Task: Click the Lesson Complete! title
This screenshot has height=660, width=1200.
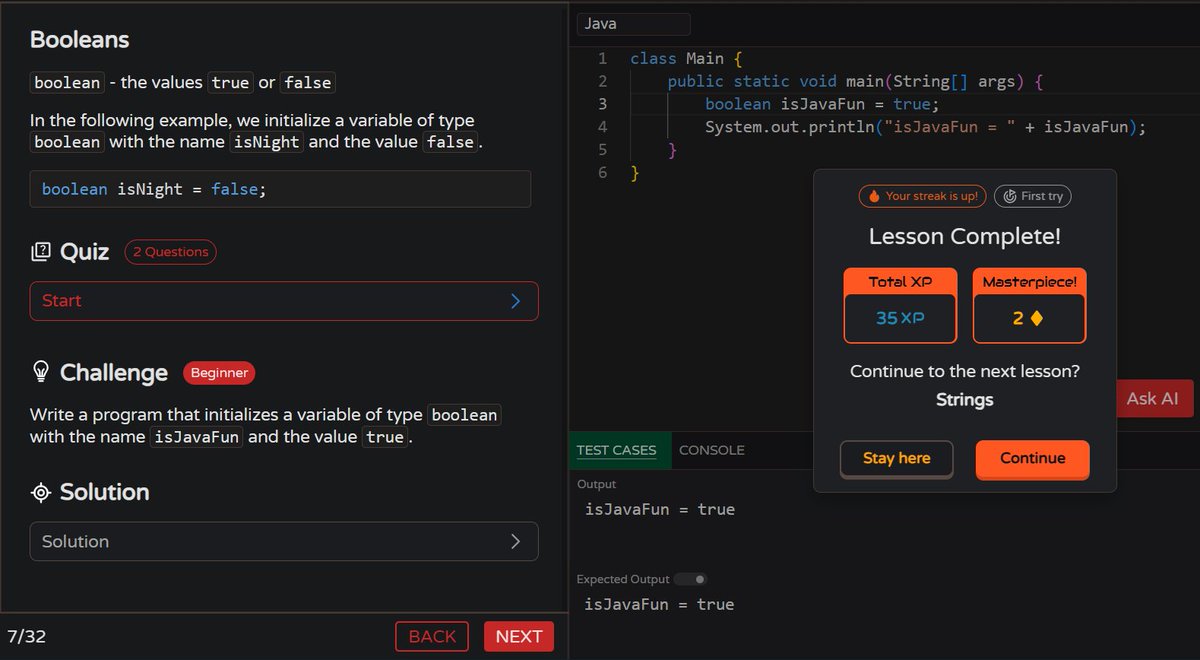Action: pos(964,237)
